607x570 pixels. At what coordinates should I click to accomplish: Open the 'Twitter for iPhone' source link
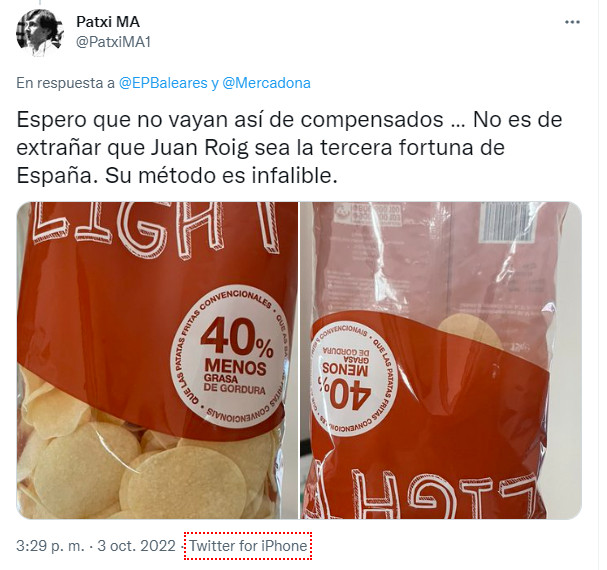248,546
